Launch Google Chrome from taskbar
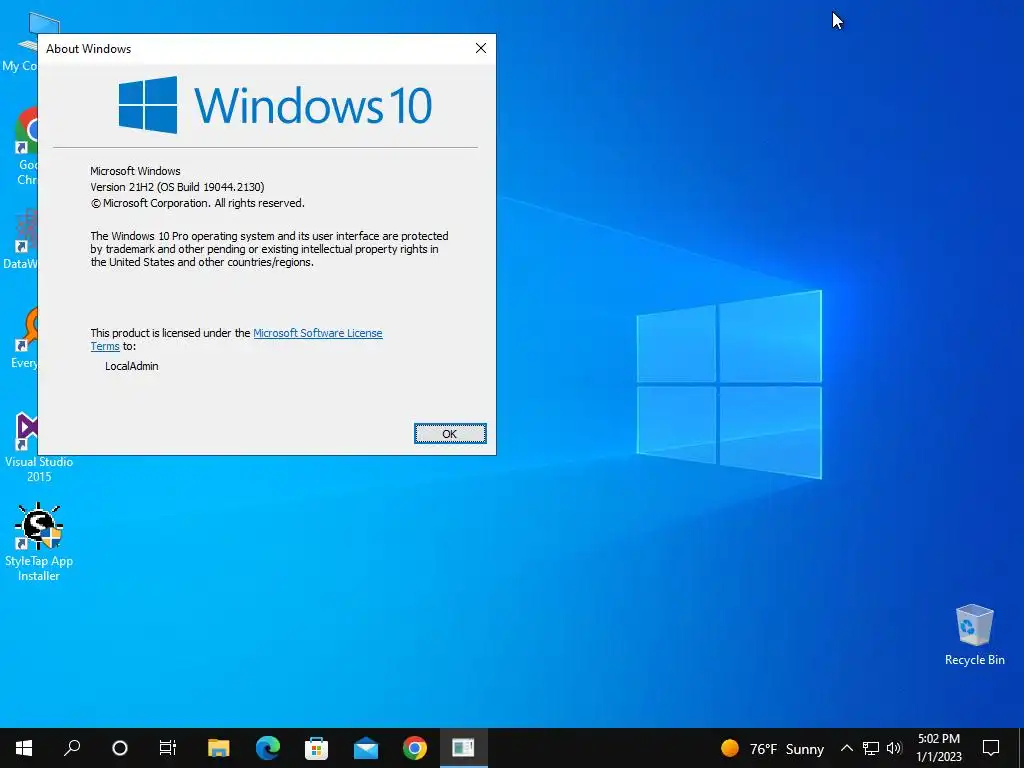Image resolution: width=1024 pixels, height=768 pixels. 415,748
